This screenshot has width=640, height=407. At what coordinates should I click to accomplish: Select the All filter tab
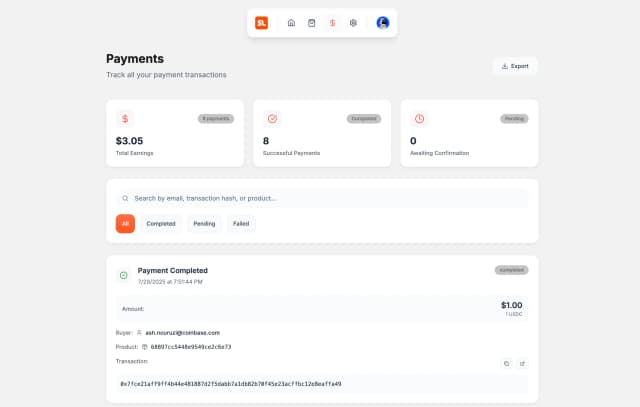point(125,224)
